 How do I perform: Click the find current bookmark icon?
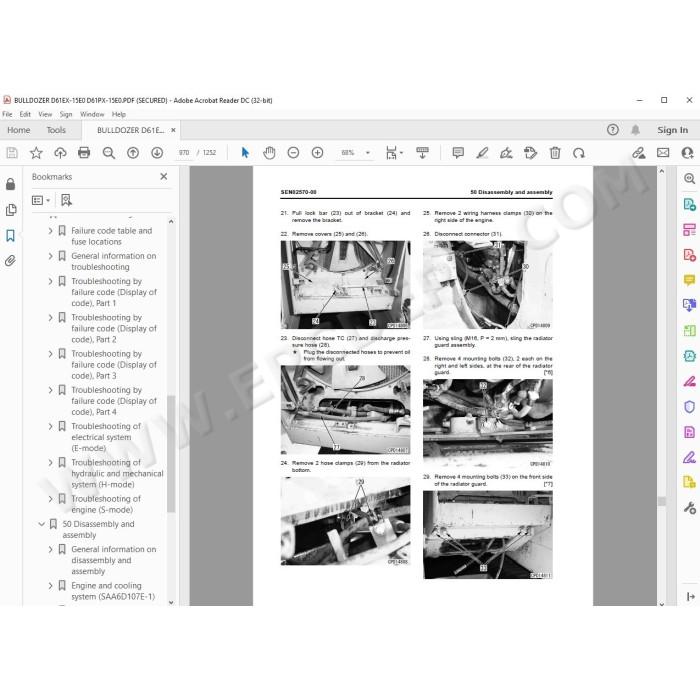click(x=66, y=200)
